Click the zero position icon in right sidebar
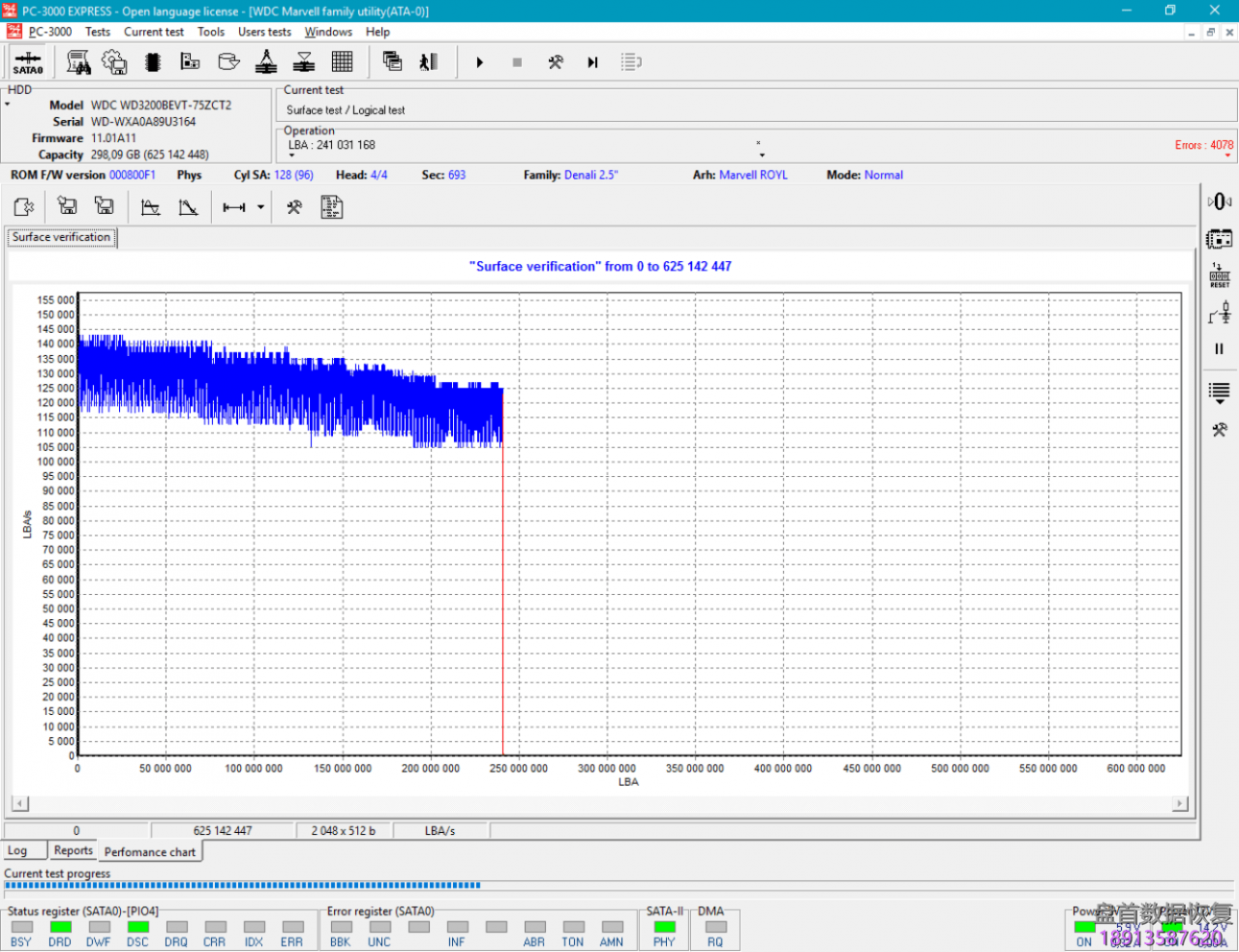Image resolution: width=1239 pixels, height=952 pixels. coord(1219,201)
